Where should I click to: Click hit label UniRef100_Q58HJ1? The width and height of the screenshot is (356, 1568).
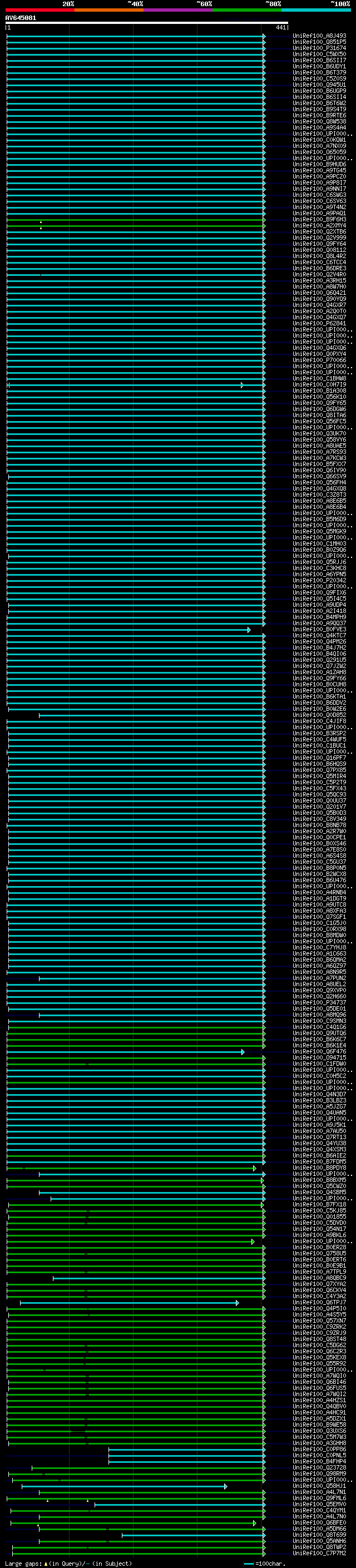pos(319,1486)
